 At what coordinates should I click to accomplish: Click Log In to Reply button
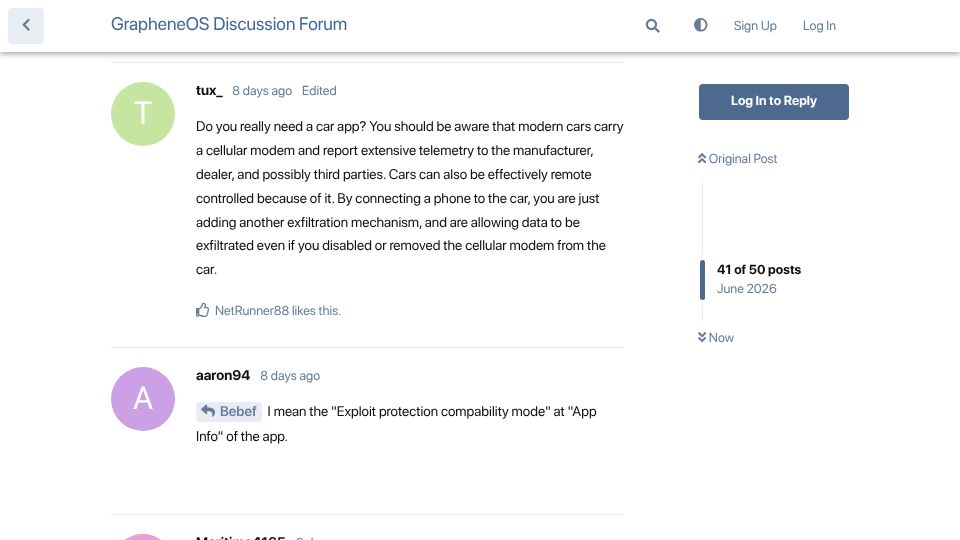[x=774, y=102]
